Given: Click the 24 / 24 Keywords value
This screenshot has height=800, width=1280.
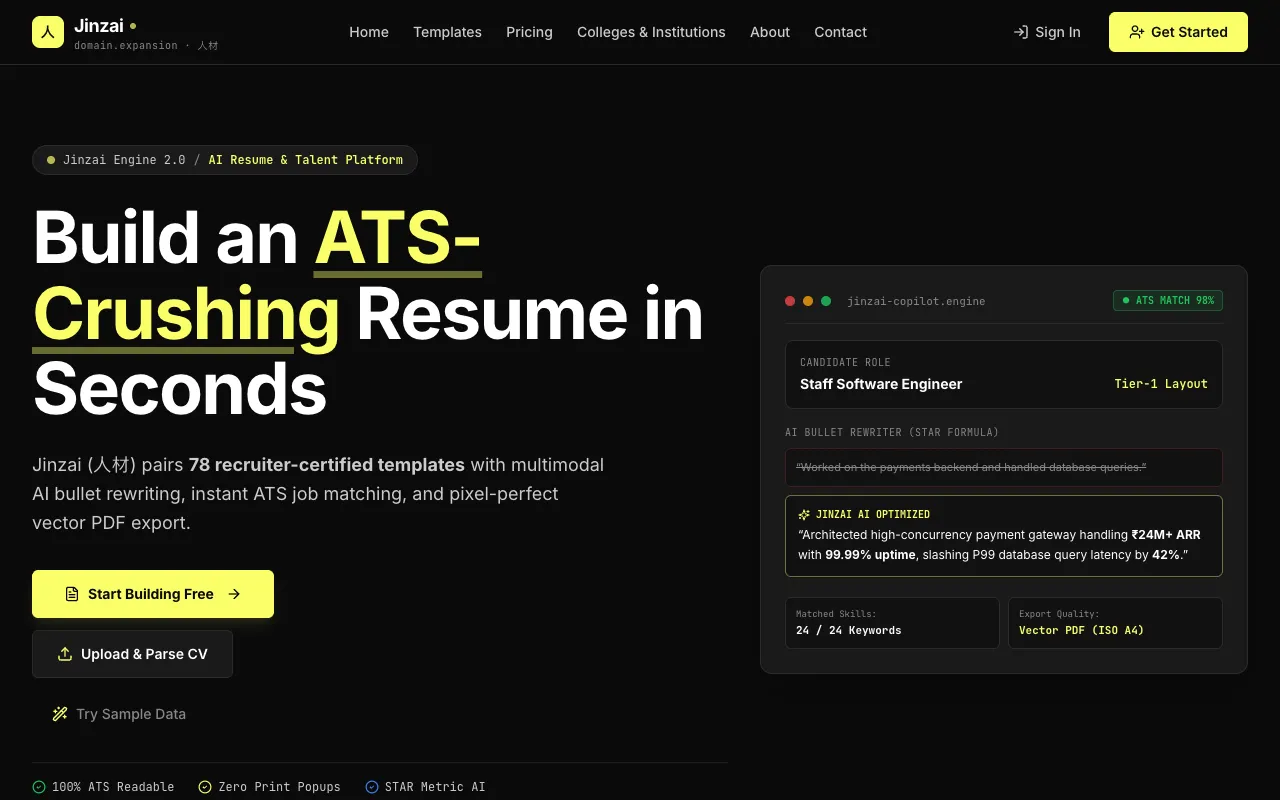Looking at the screenshot, I should pos(848,631).
